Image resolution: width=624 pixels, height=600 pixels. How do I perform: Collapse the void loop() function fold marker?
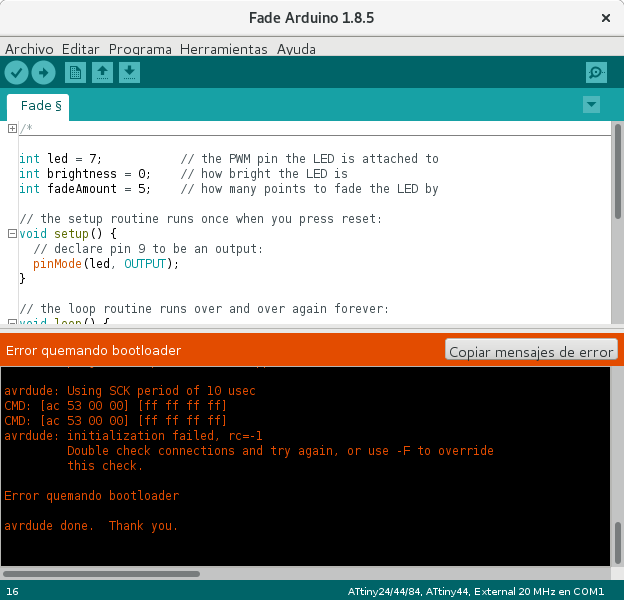pos(12,321)
